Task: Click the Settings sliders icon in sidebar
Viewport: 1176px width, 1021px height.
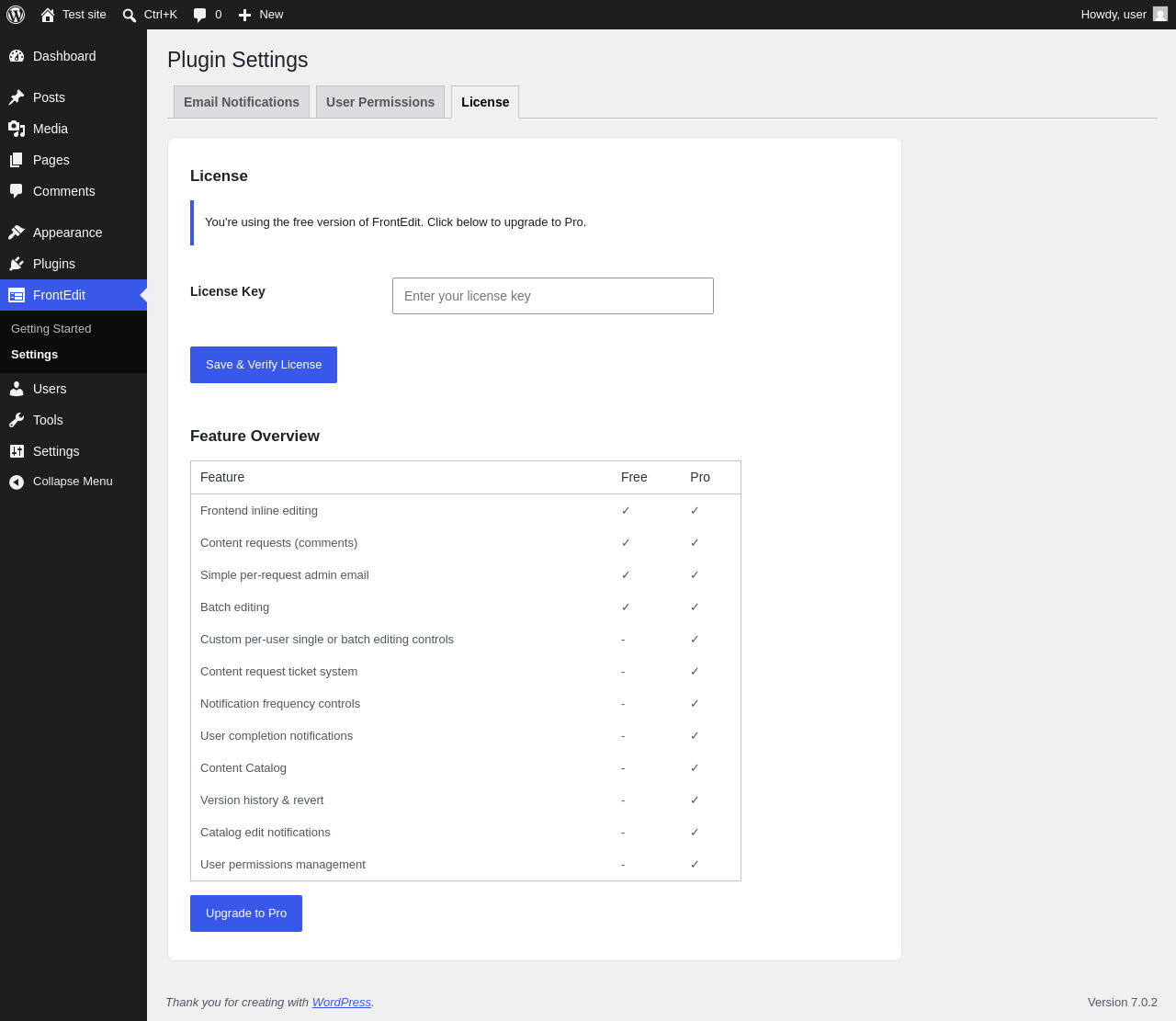Action: 17,451
